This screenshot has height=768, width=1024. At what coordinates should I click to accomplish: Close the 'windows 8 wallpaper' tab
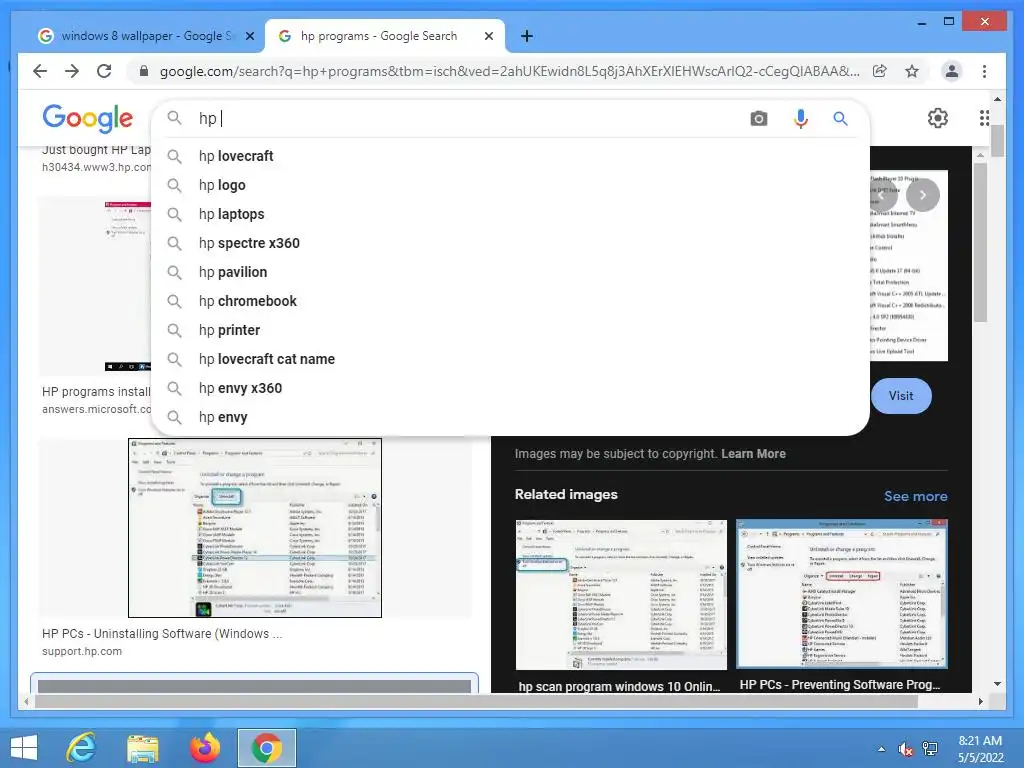[x=249, y=37]
